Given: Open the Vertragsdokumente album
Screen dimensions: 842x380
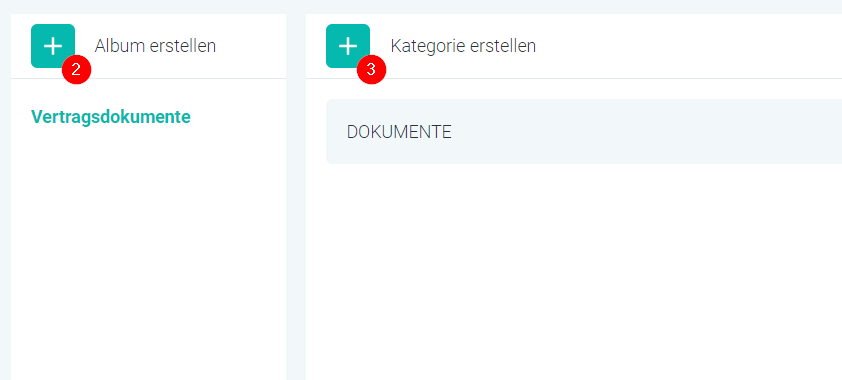Looking at the screenshot, I should tap(111, 117).
